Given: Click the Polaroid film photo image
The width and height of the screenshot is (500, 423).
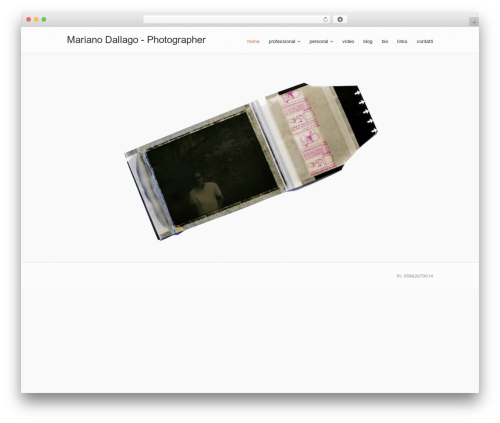Looking at the screenshot, I should click(251, 161).
